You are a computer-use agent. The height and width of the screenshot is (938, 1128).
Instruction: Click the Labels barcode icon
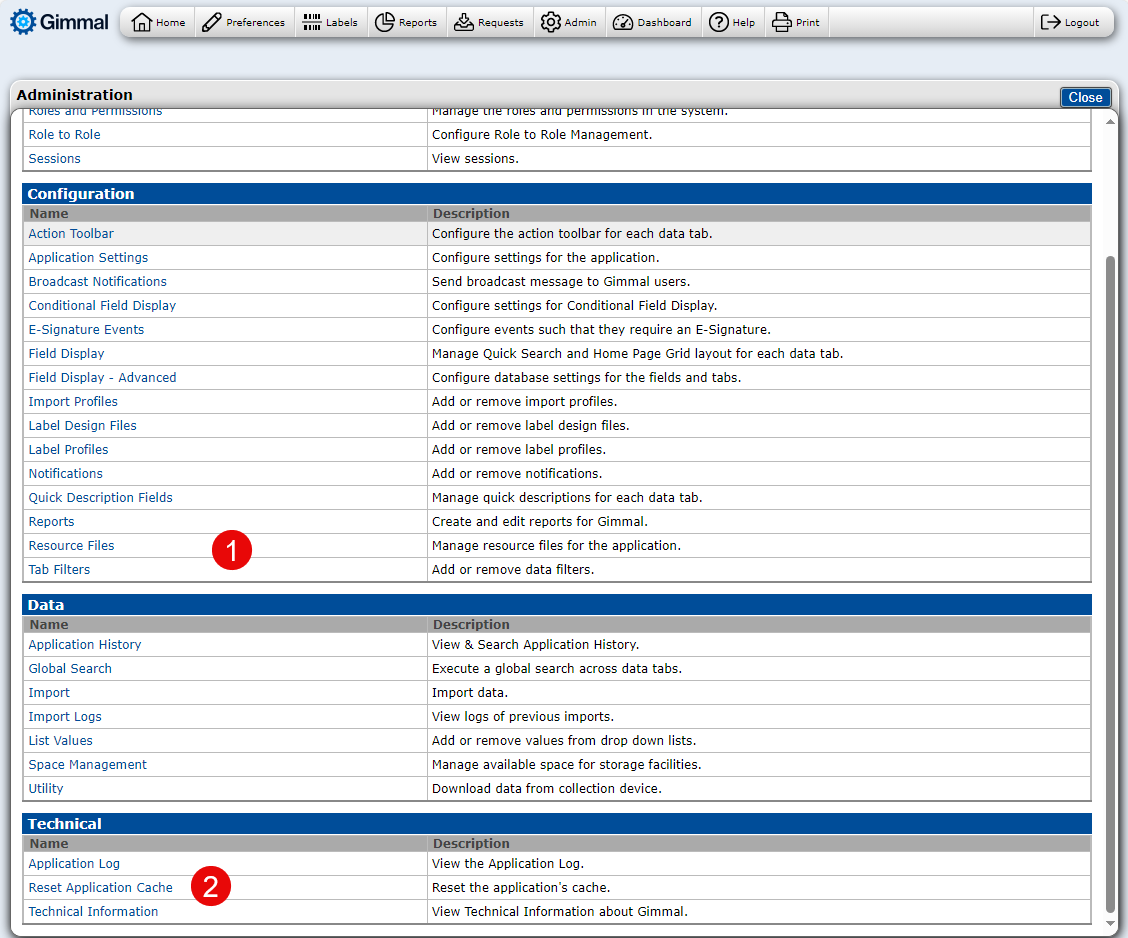(312, 22)
